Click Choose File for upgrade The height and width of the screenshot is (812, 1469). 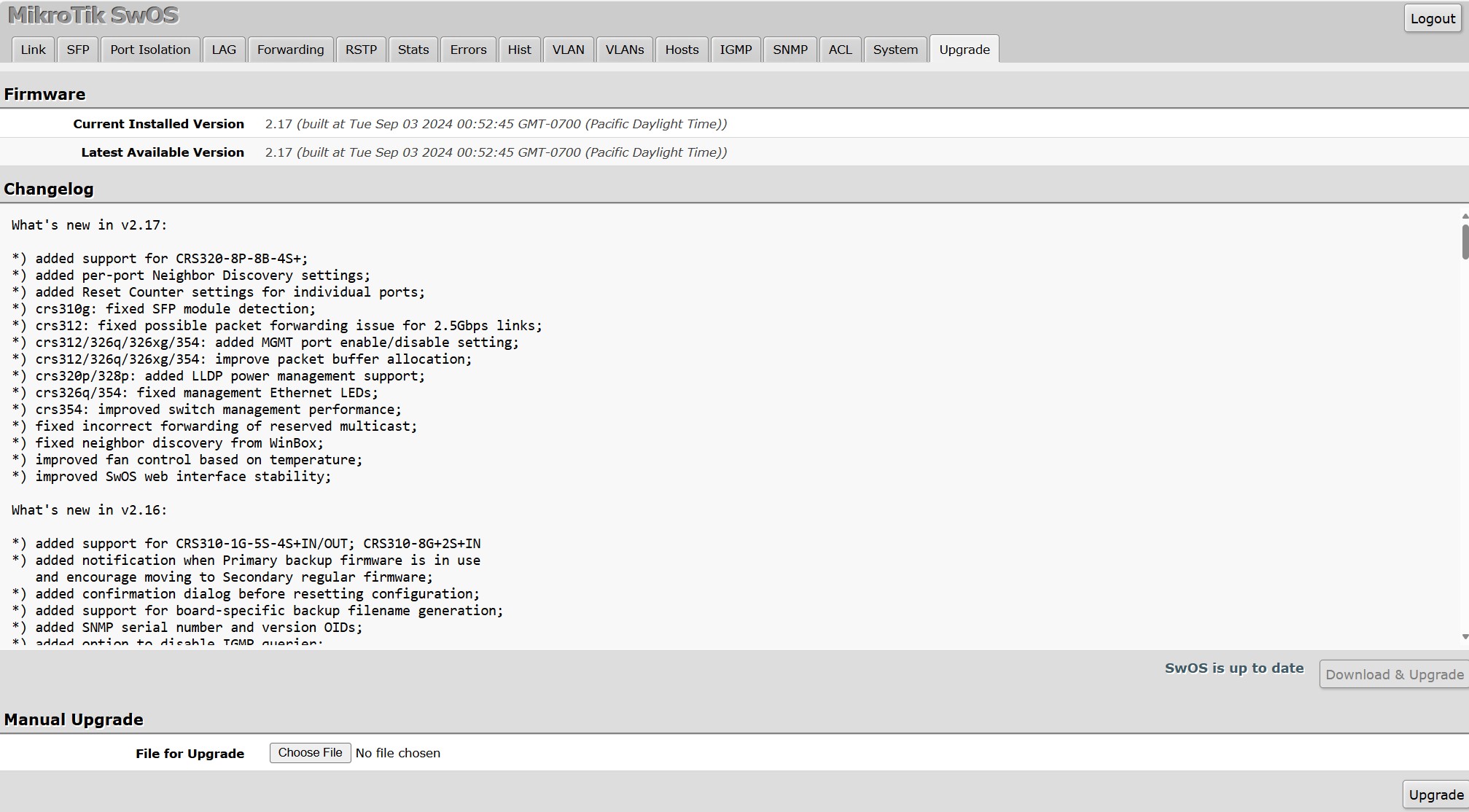[x=310, y=753]
